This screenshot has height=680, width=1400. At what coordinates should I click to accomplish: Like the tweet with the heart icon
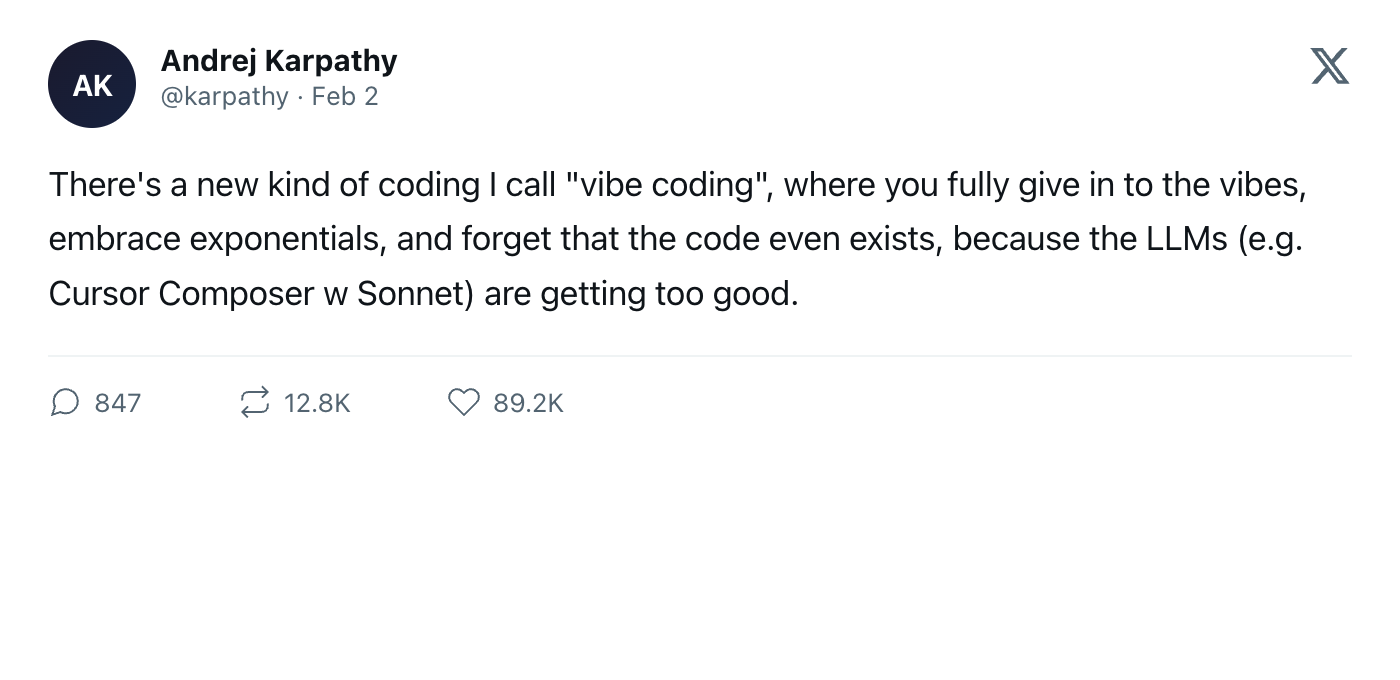(463, 402)
